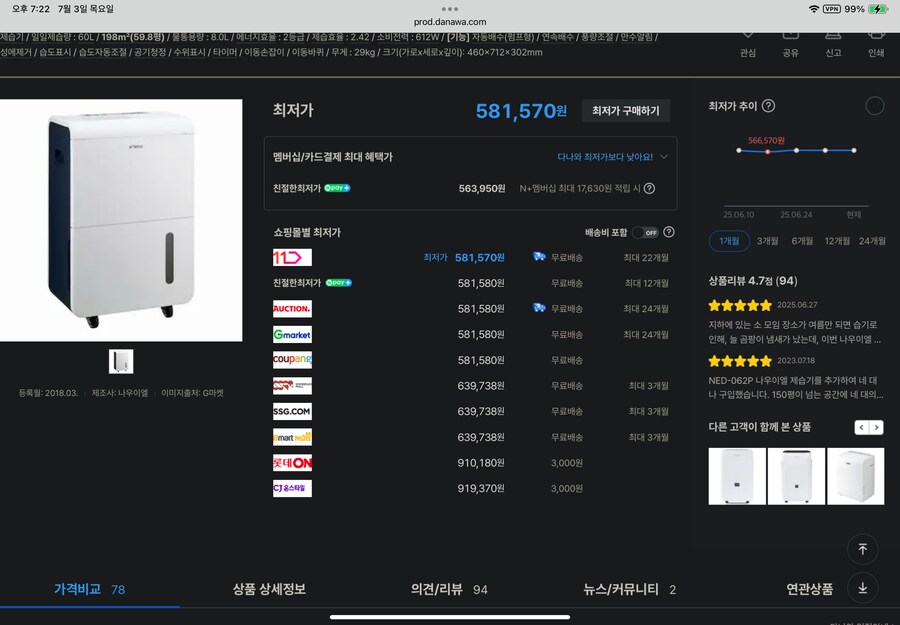
Task: Click the battery indicator in status bar
Action: click(878, 9)
